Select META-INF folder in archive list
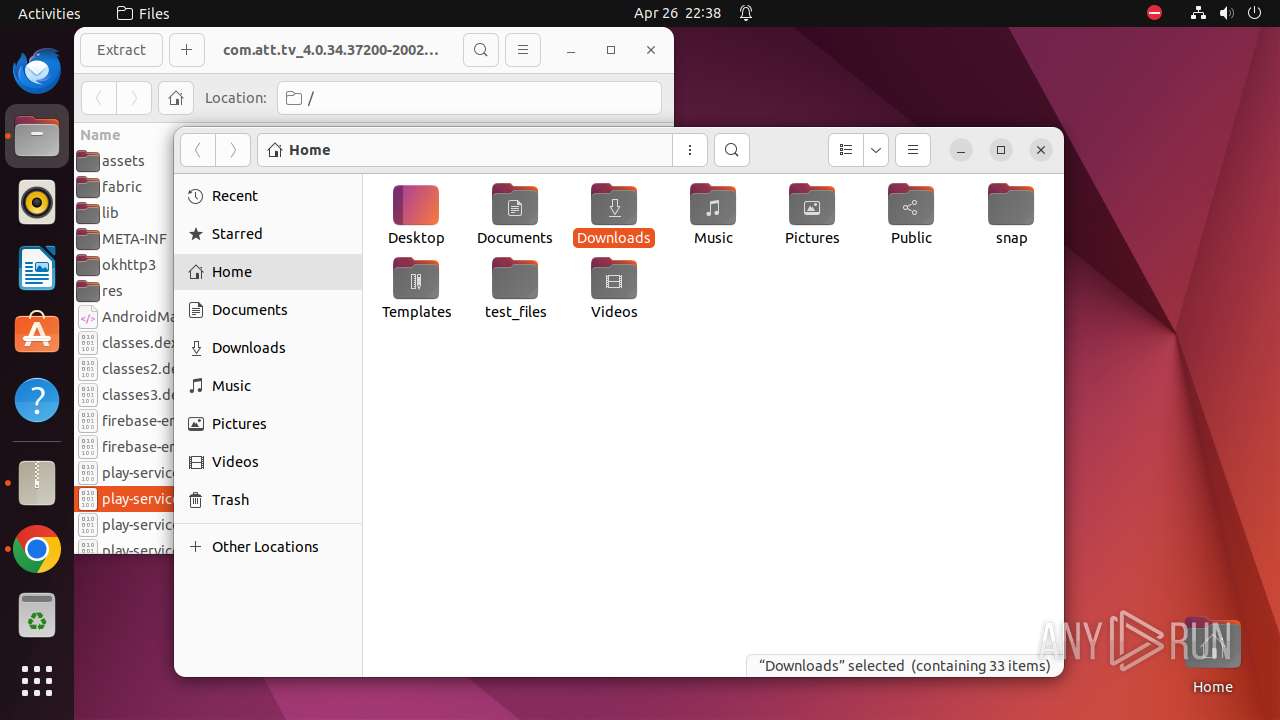This screenshot has height=720, width=1280. pyautogui.click(x=125, y=239)
